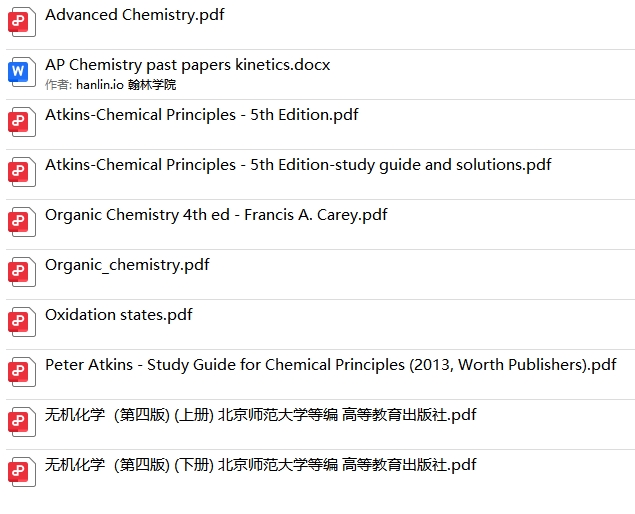Screen dimensions: 635x514
Task: Open AP Chemistry past papers kinetics.docx
Action: [x=187, y=65]
